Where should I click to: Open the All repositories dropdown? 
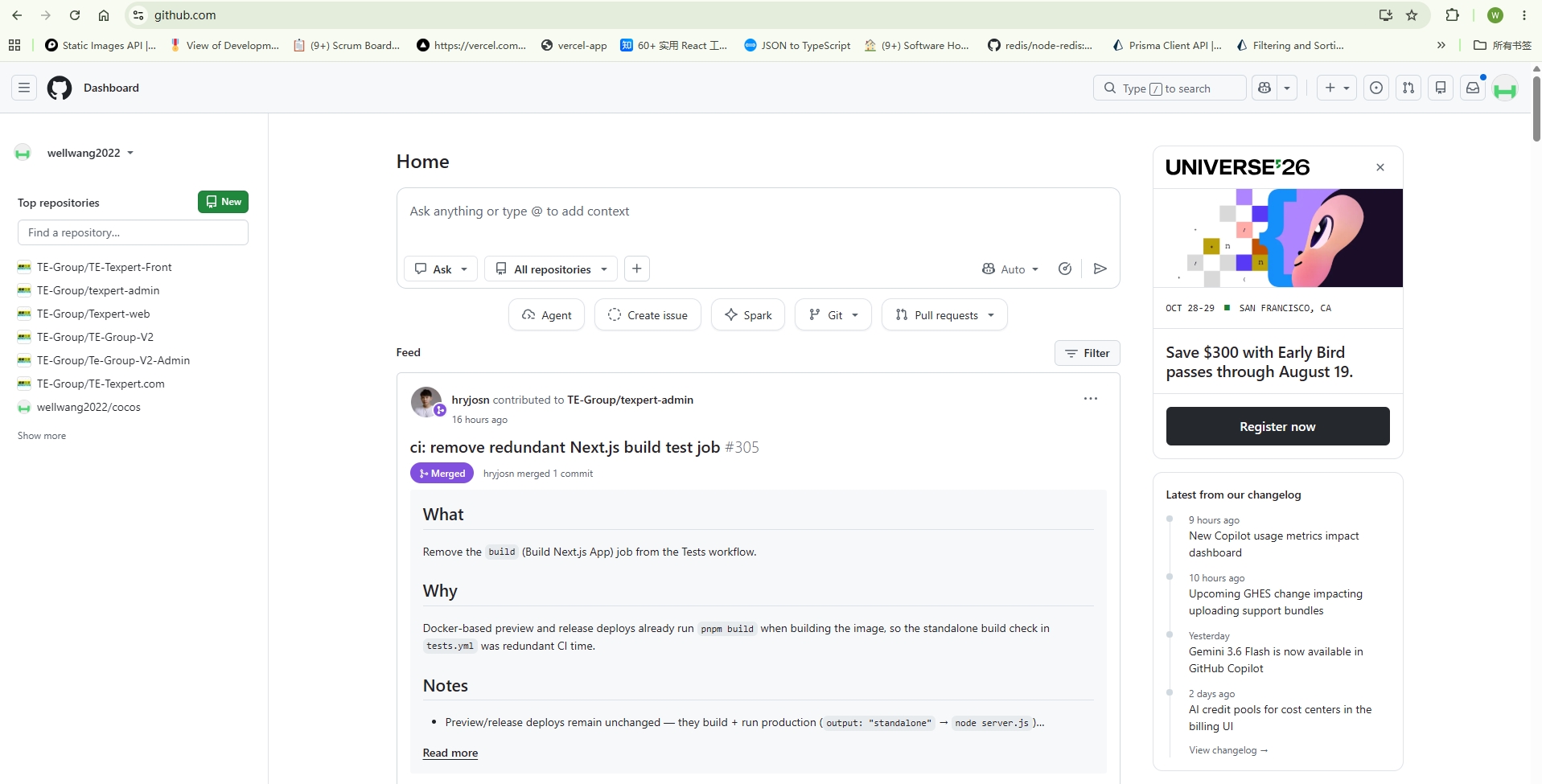tap(551, 269)
